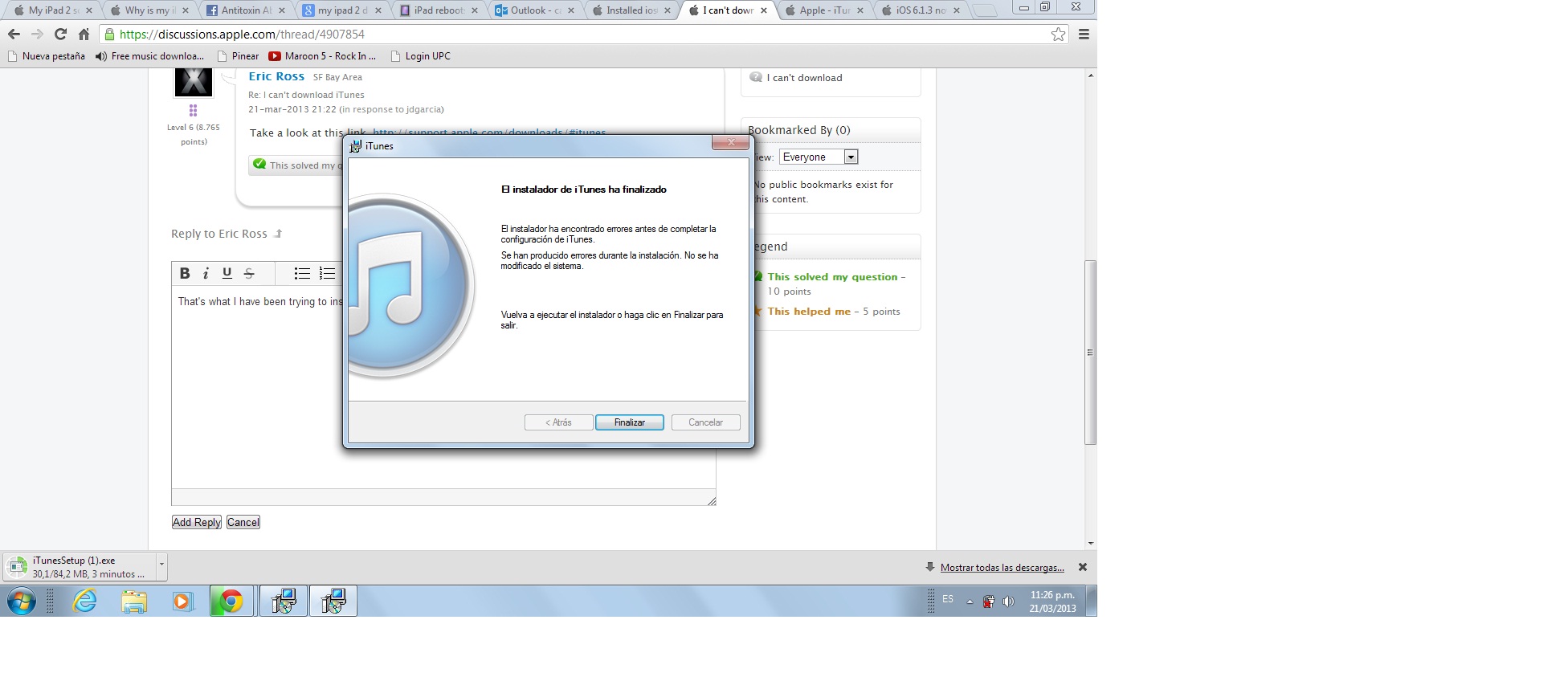Switch to the my ipad 2 Google tab
This screenshot has width=1568, height=681.
(342, 10)
